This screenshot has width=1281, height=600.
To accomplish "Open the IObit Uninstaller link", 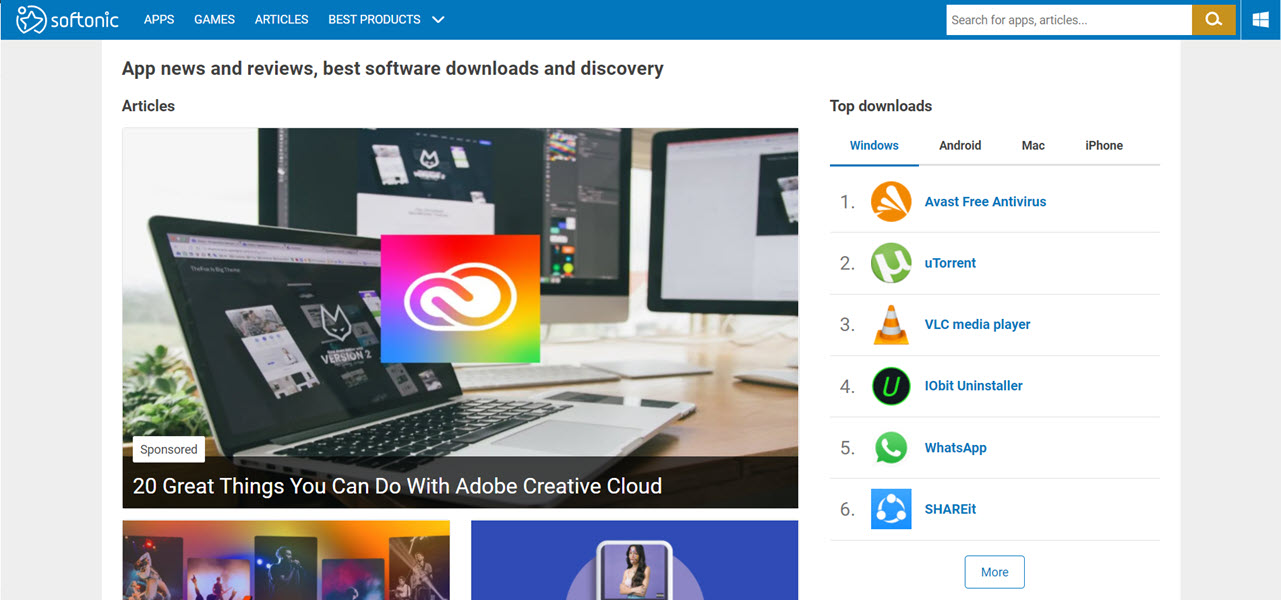I will click(973, 386).
